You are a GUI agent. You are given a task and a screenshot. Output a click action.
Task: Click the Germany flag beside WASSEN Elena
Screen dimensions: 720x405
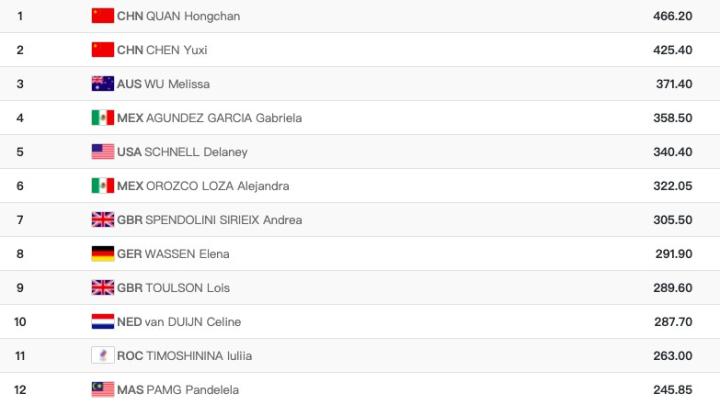click(x=103, y=254)
